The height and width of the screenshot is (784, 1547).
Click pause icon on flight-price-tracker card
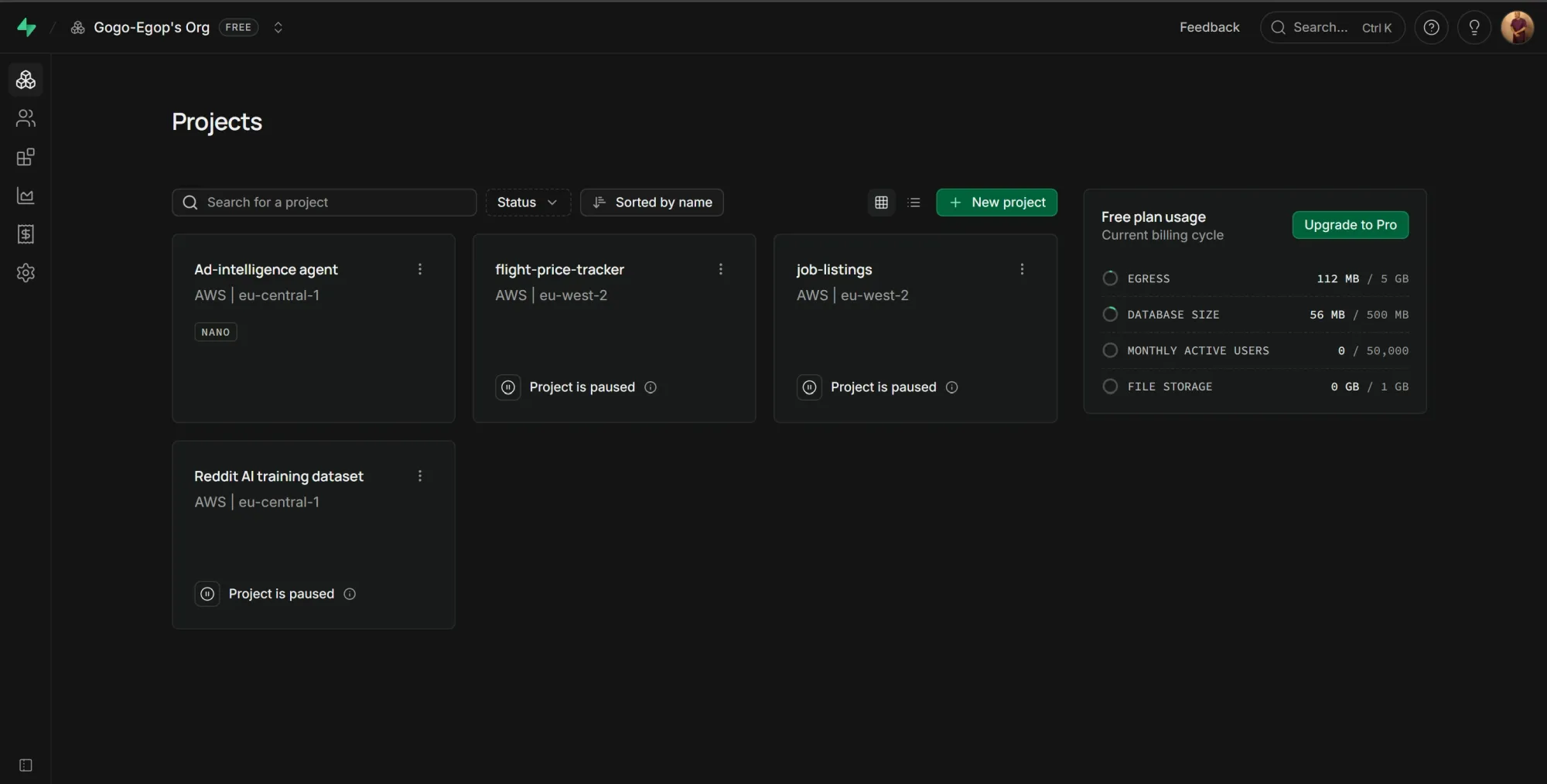(508, 387)
